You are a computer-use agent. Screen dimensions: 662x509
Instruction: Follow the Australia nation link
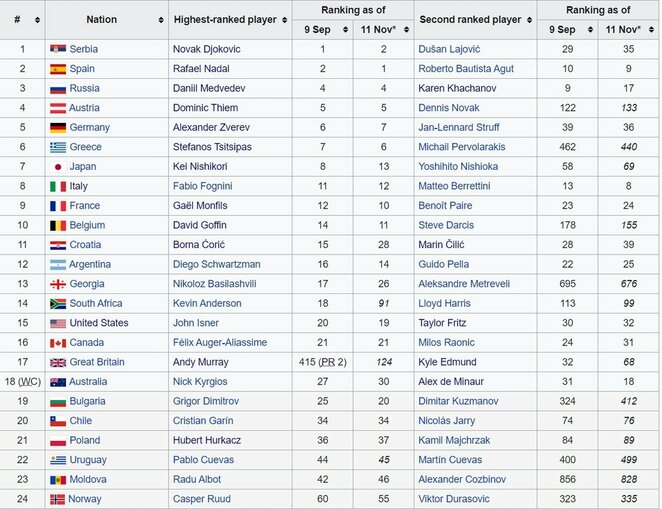92,381
